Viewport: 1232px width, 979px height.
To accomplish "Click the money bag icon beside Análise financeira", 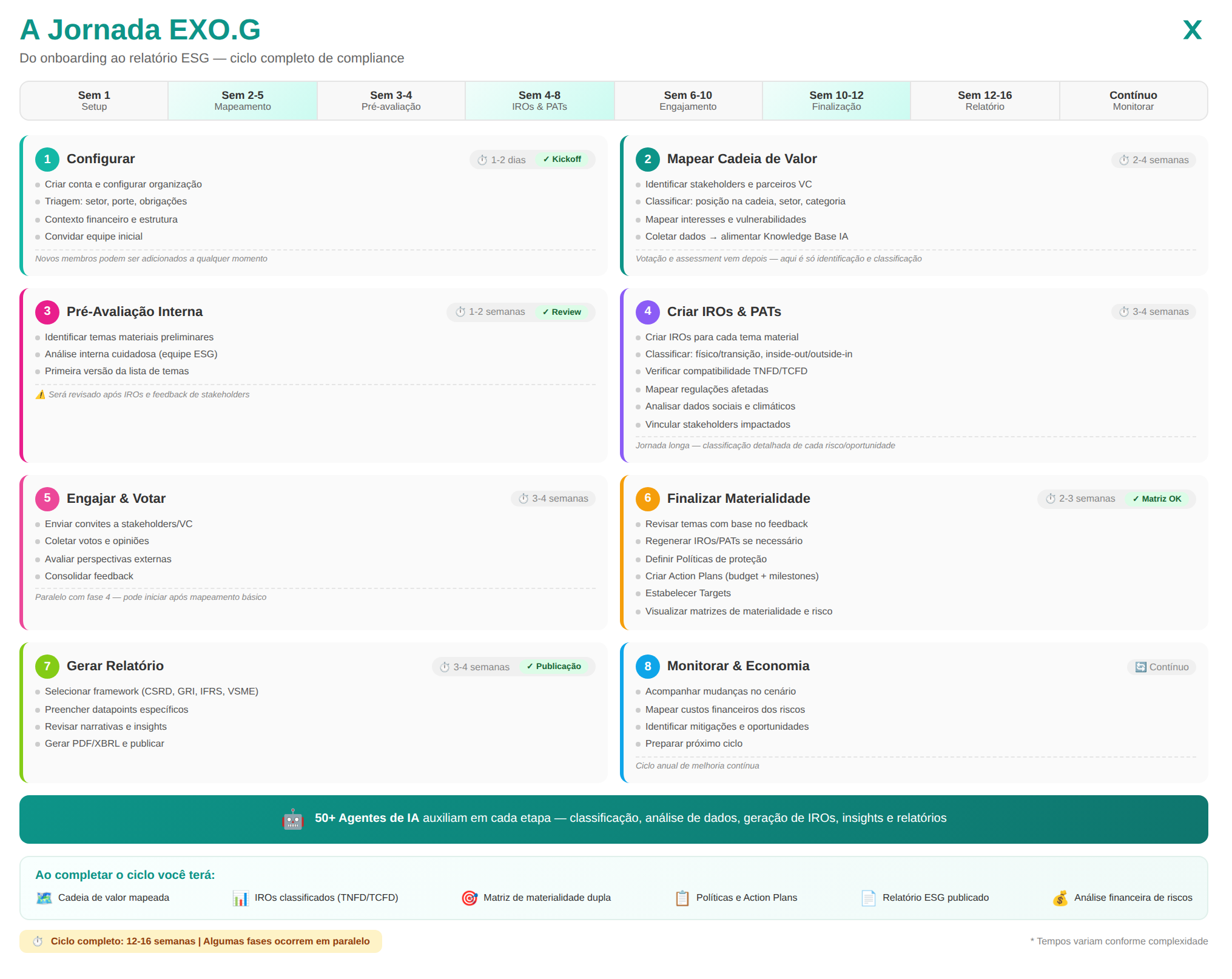I will [x=1060, y=898].
